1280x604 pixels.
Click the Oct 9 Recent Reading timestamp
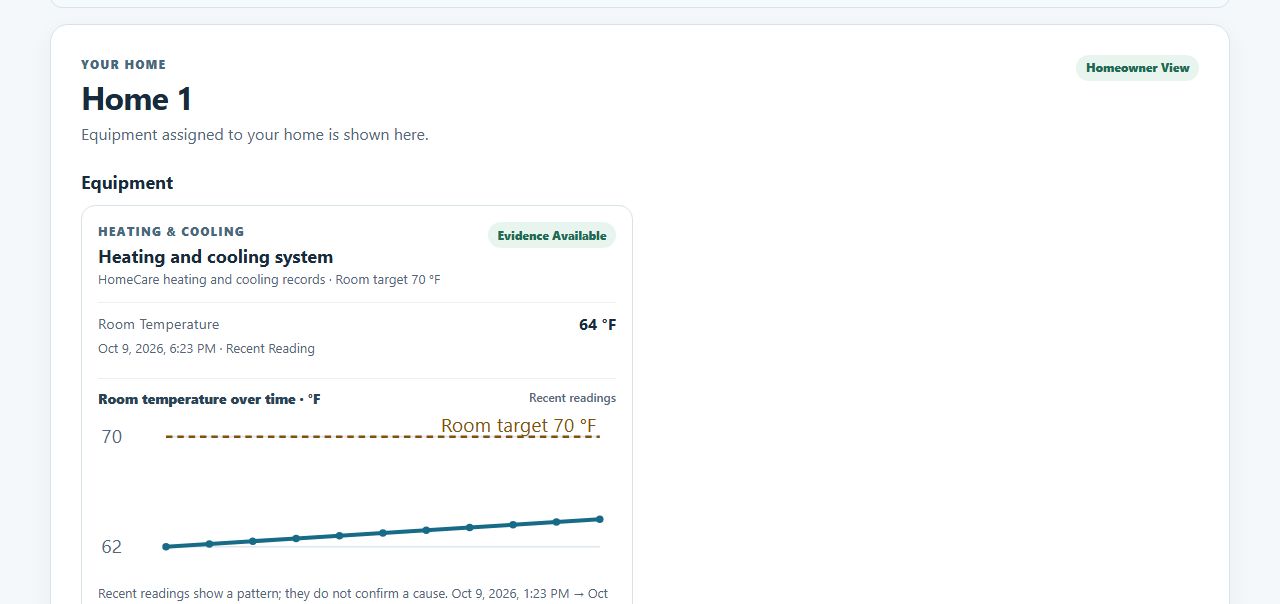point(206,349)
